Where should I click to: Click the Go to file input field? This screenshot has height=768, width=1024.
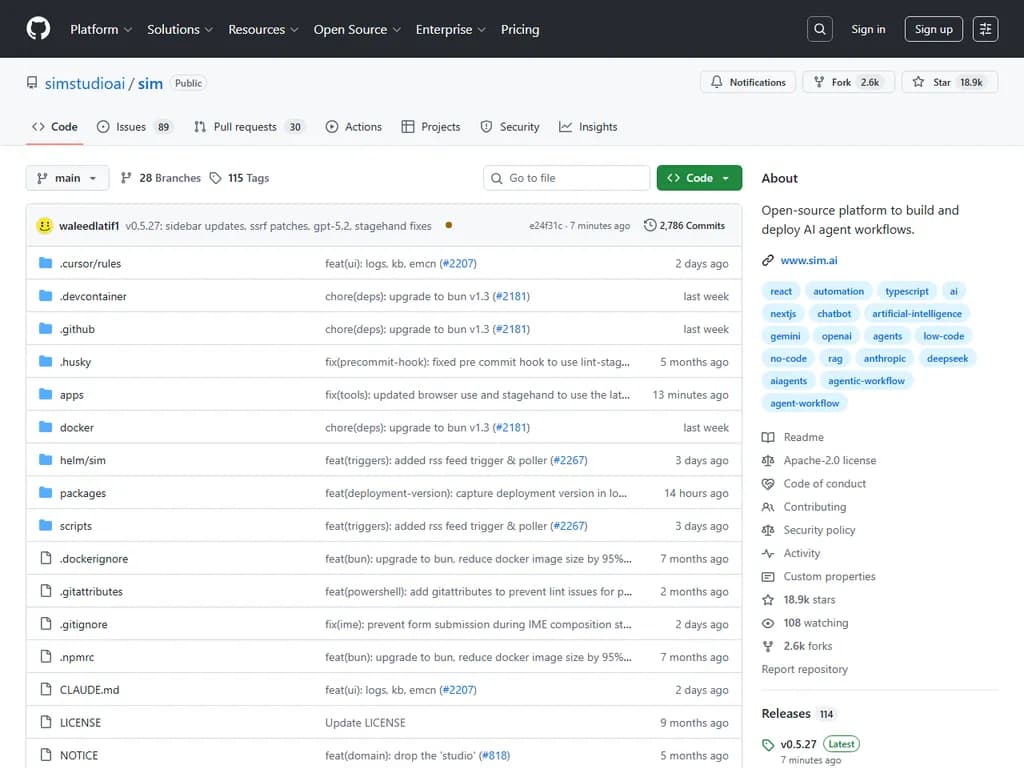tap(566, 177)
